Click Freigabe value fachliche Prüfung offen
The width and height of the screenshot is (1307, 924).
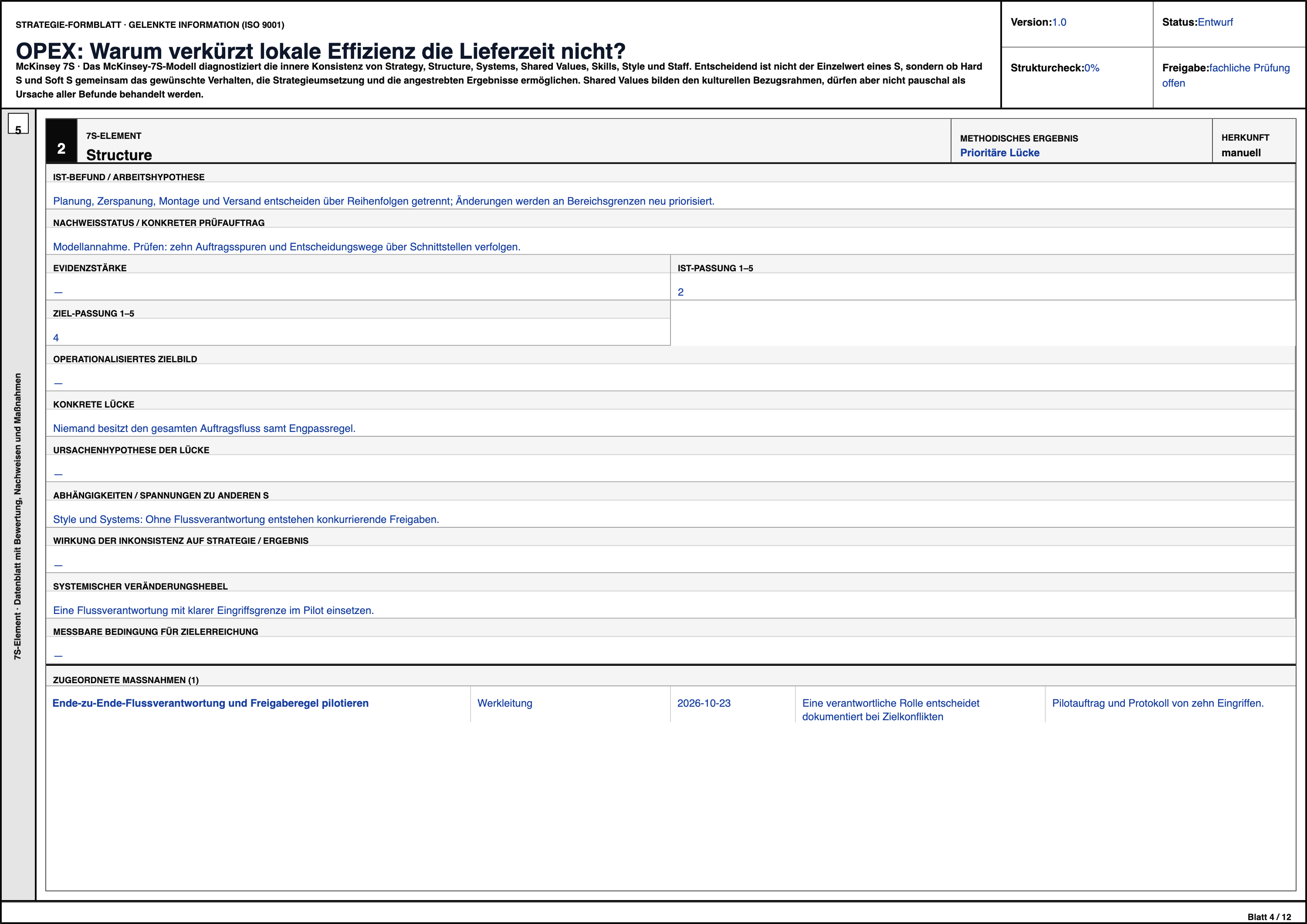pyautogui.click(x=1226, y=75)
